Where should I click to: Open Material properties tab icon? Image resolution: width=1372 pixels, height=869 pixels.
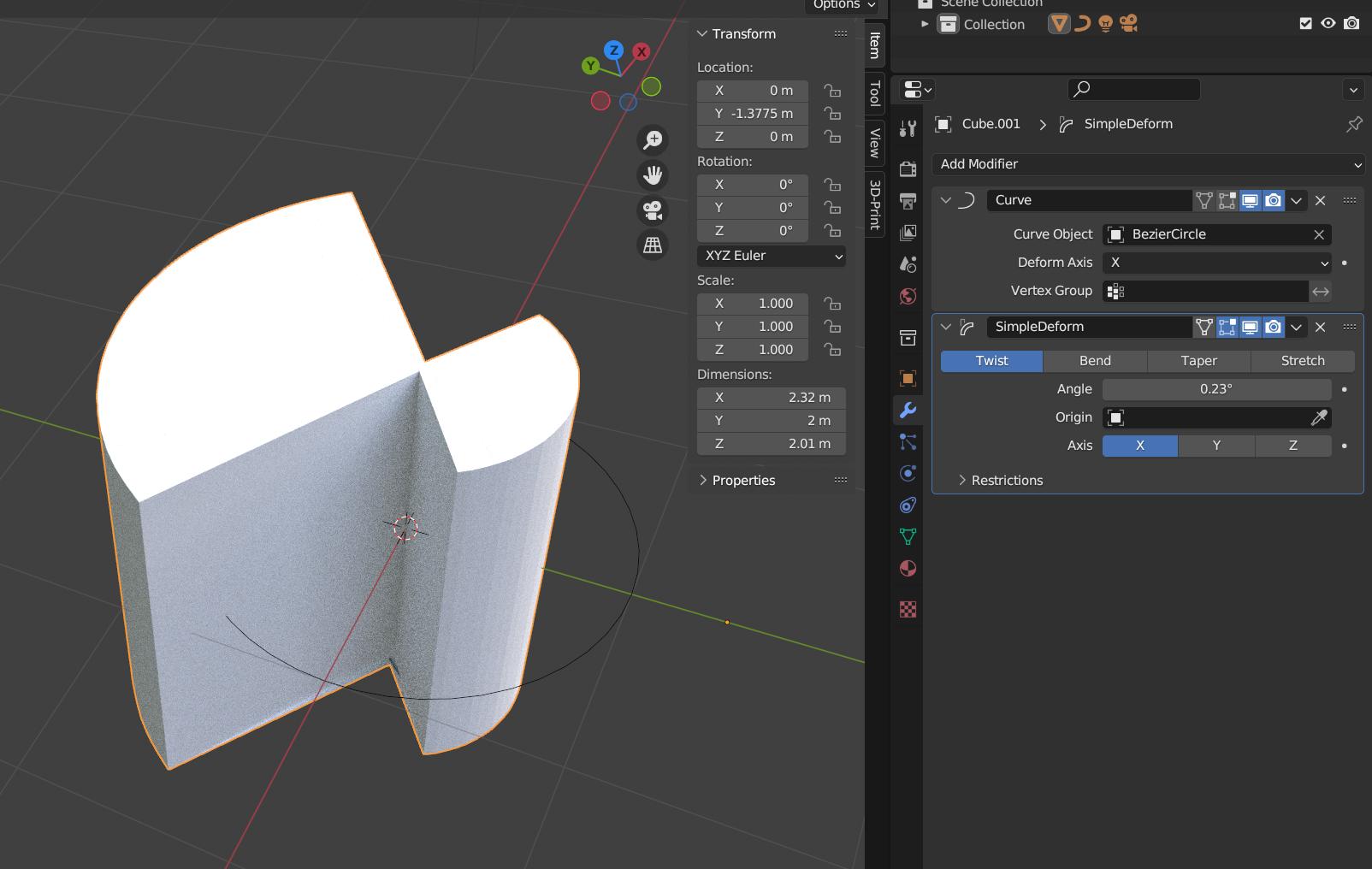[908, 568]
